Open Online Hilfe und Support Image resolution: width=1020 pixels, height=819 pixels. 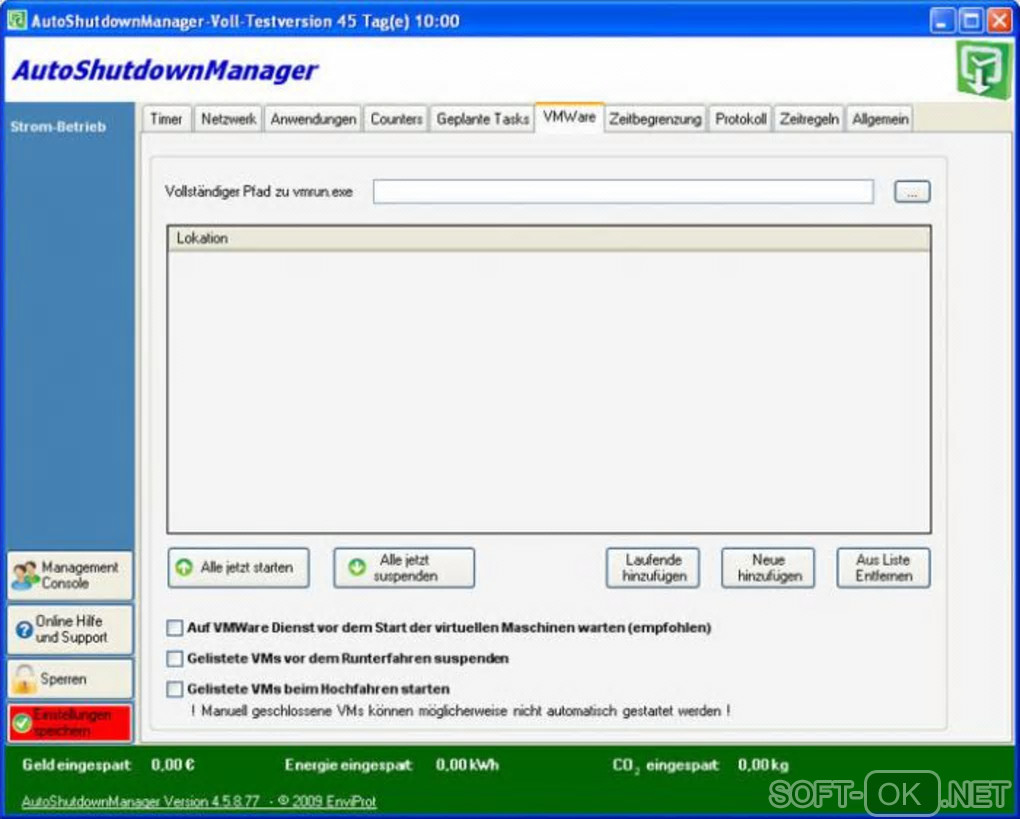[70, 629]
